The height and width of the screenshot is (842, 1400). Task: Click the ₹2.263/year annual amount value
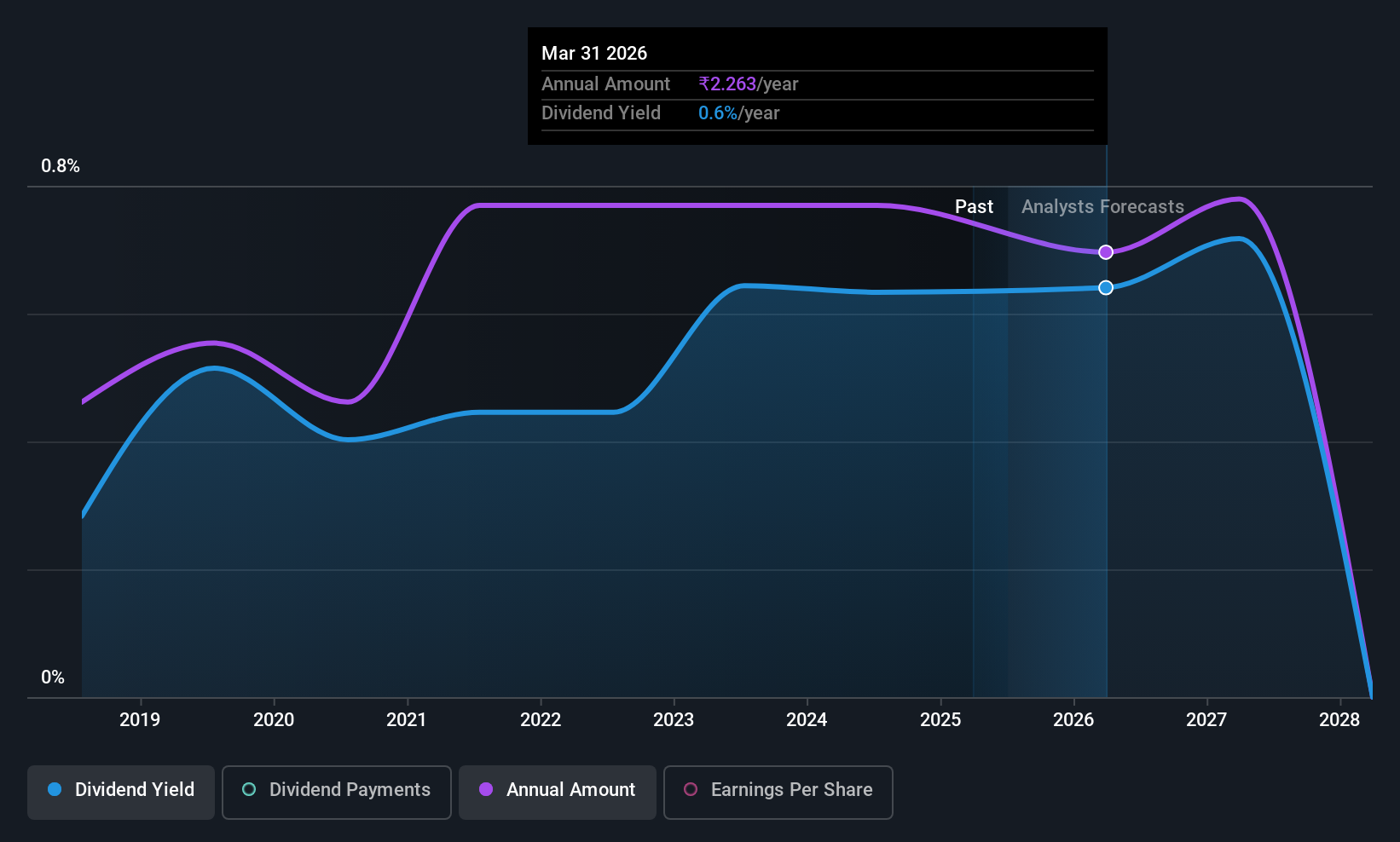749,84
